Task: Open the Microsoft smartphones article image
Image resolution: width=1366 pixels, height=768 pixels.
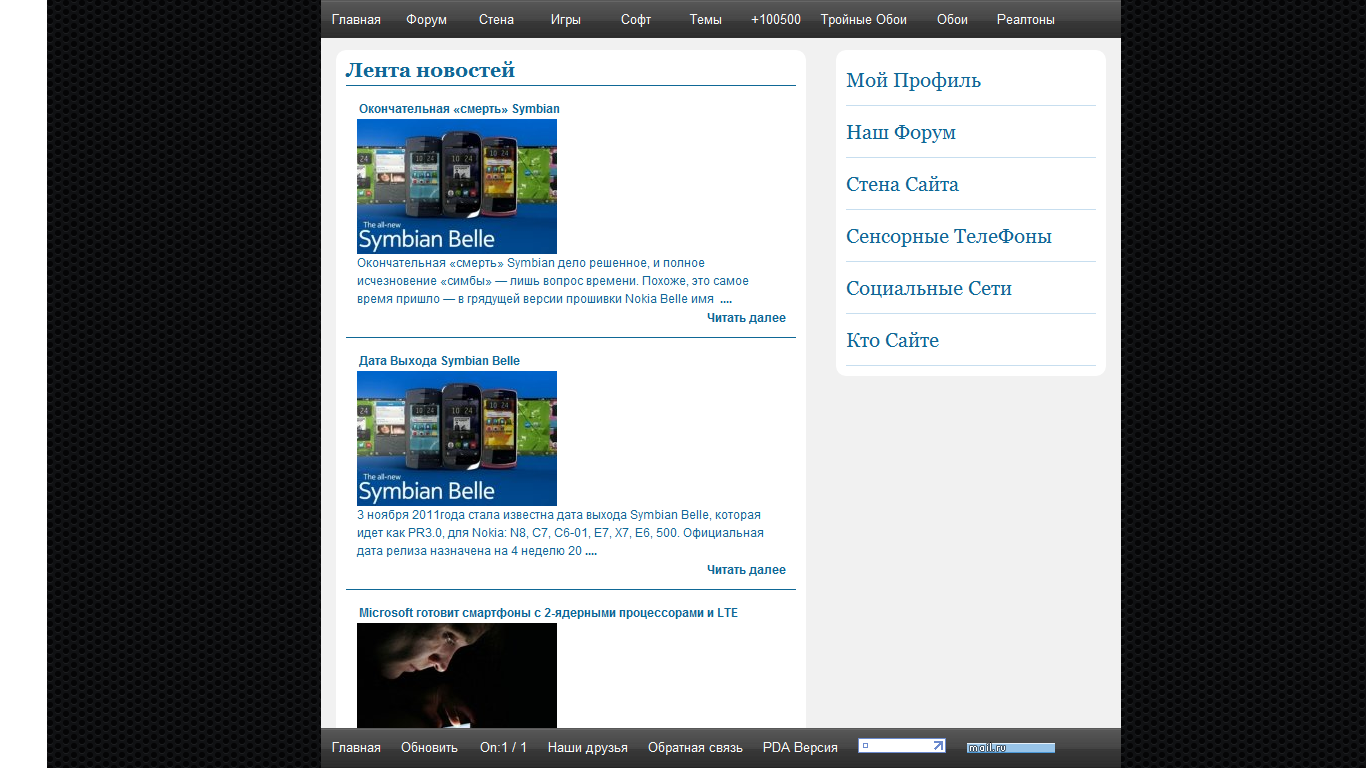Action: [457, 675]
